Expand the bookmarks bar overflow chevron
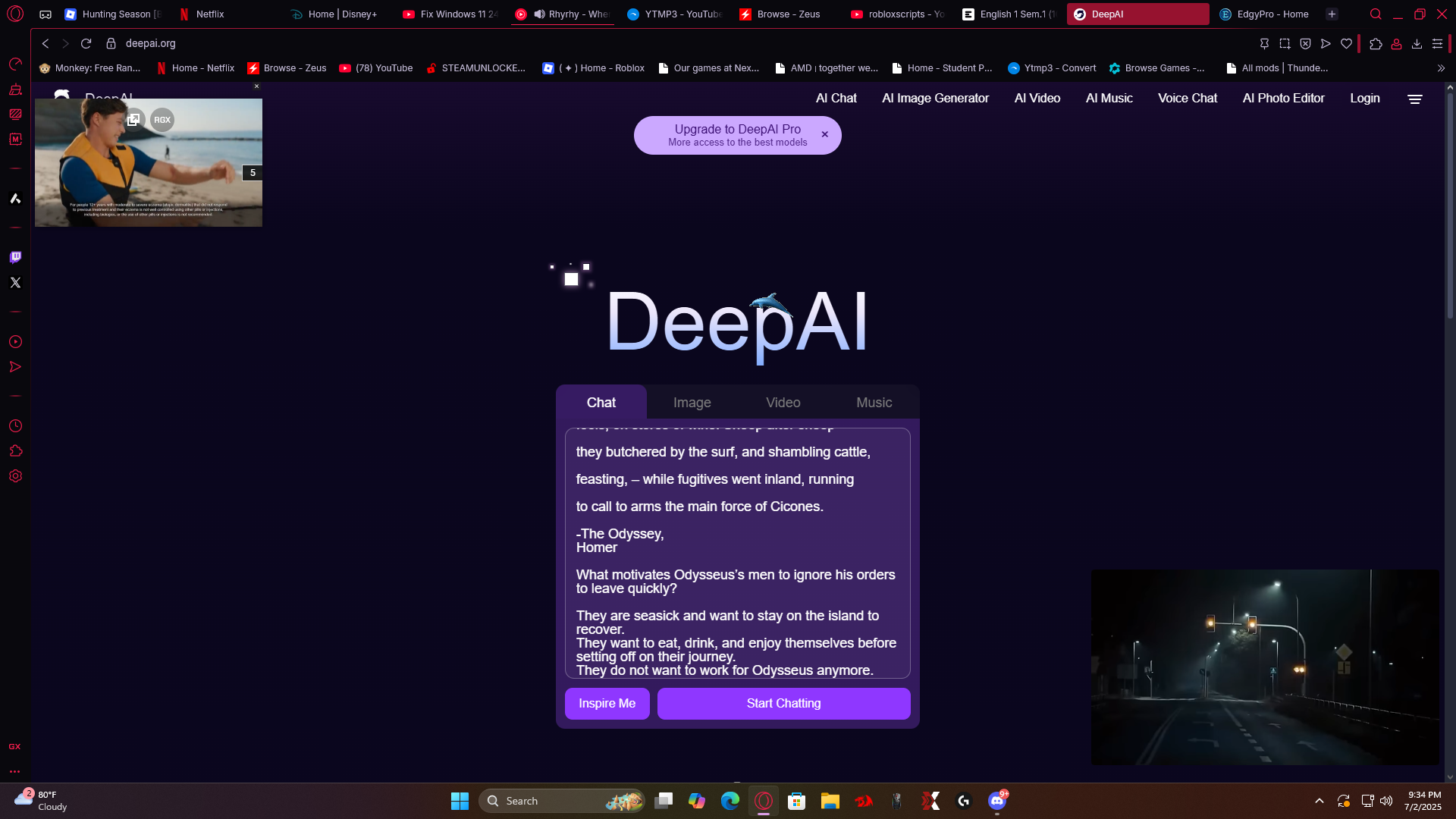Viewport: 1456px width, 819px height. pyautogui.click(x=1441, y=68)
